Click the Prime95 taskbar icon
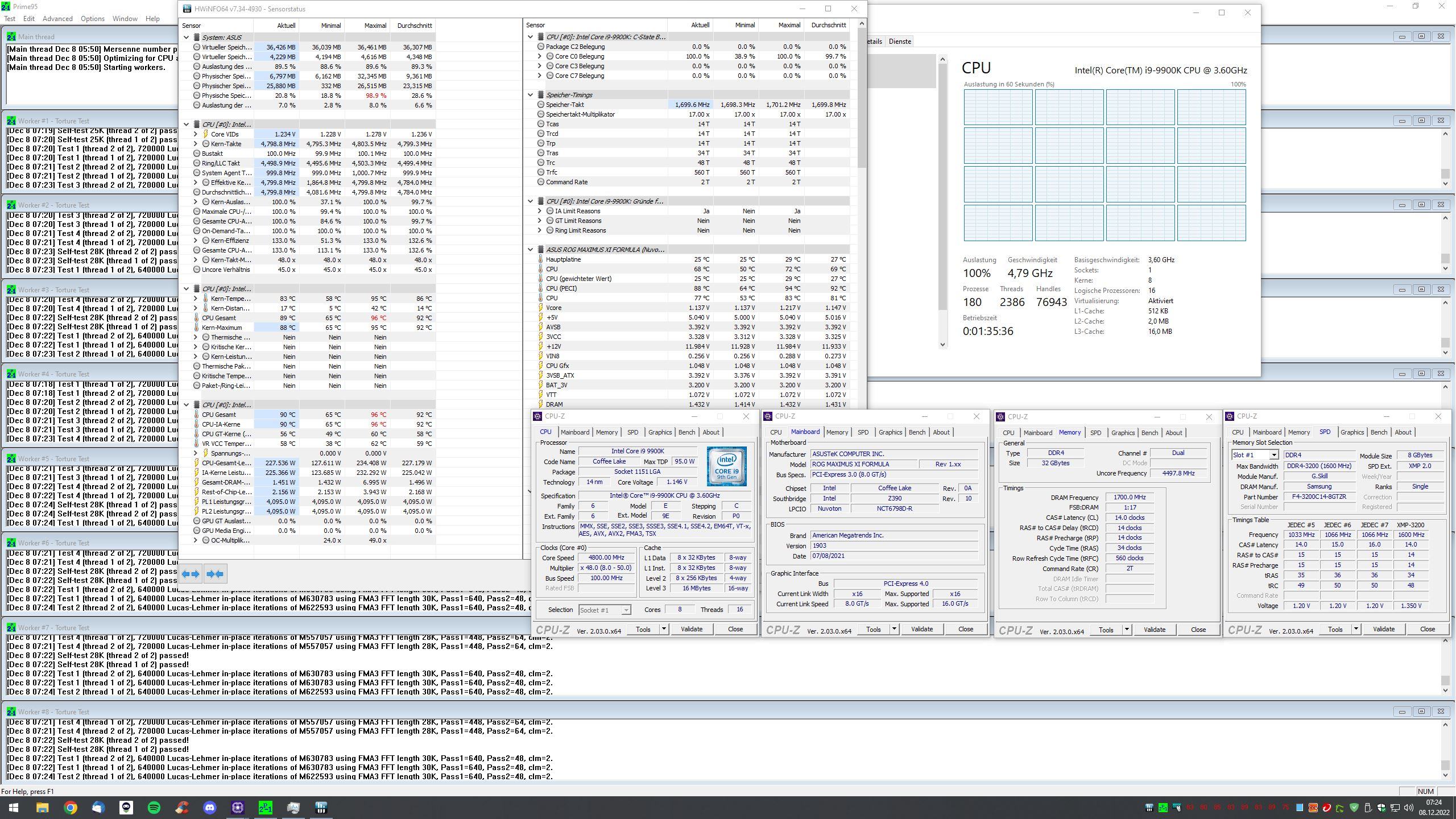This screenshot has height=819, width=1456. pyautogui.click(x=266, y=808)
